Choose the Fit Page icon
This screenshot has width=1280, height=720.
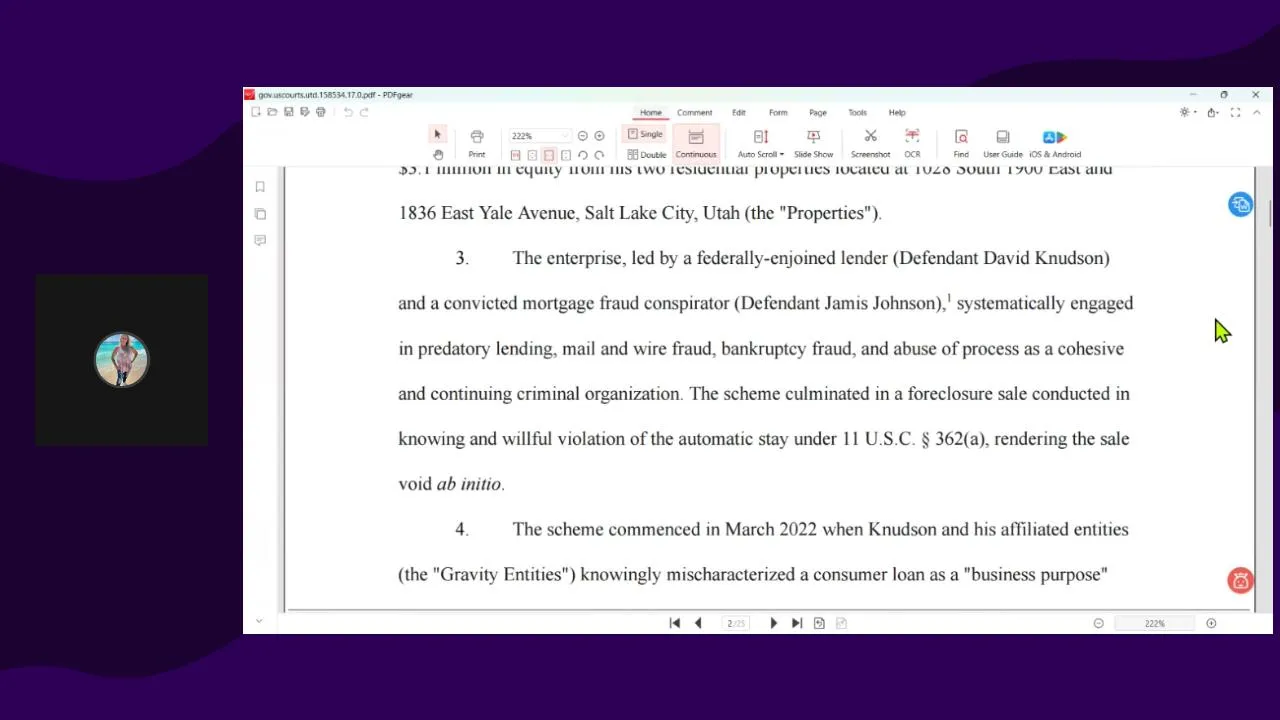tap(532, 155)
